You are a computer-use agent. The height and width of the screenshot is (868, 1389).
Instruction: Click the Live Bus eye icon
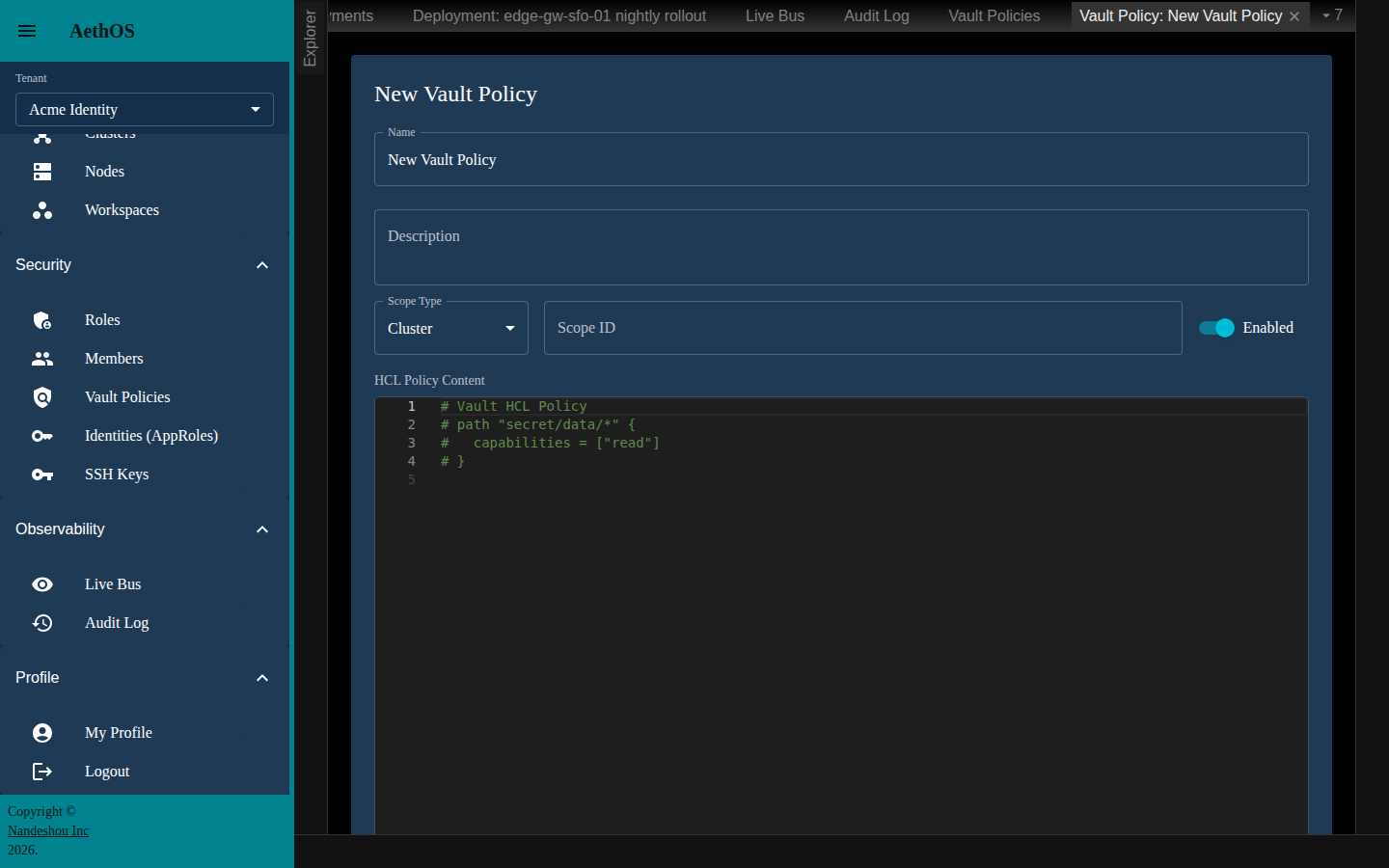(x=42, y=584)
